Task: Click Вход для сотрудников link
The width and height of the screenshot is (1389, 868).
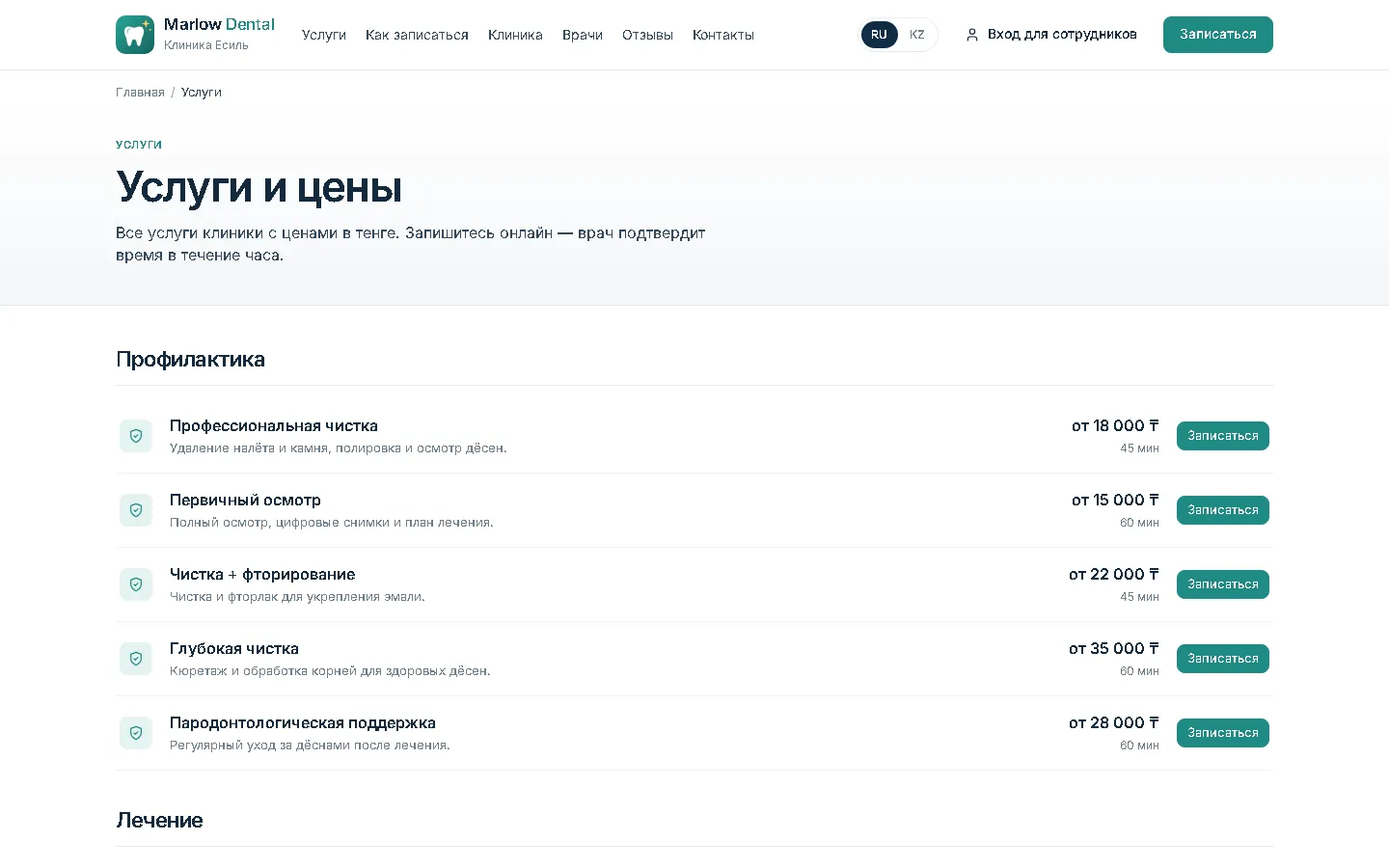Action: 1051,35
